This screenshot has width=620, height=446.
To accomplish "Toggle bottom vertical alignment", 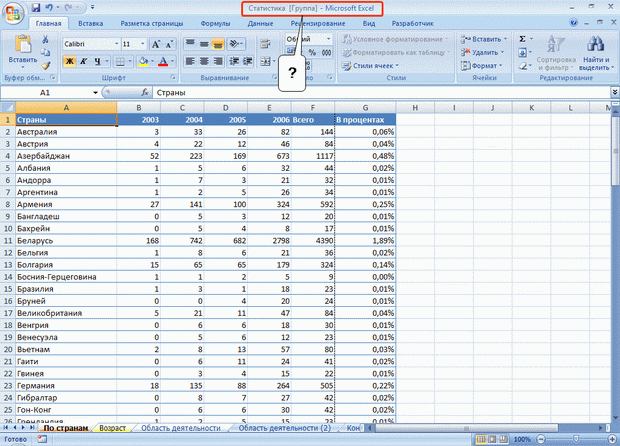I will [217, 43].
